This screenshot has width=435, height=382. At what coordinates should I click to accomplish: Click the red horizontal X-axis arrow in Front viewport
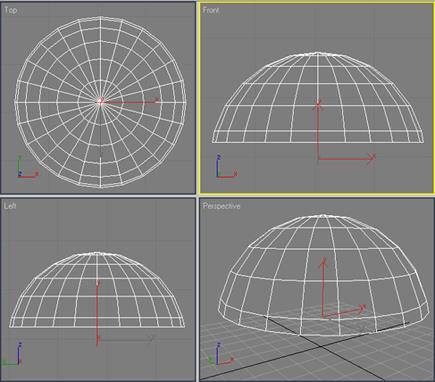click(347, 158)
